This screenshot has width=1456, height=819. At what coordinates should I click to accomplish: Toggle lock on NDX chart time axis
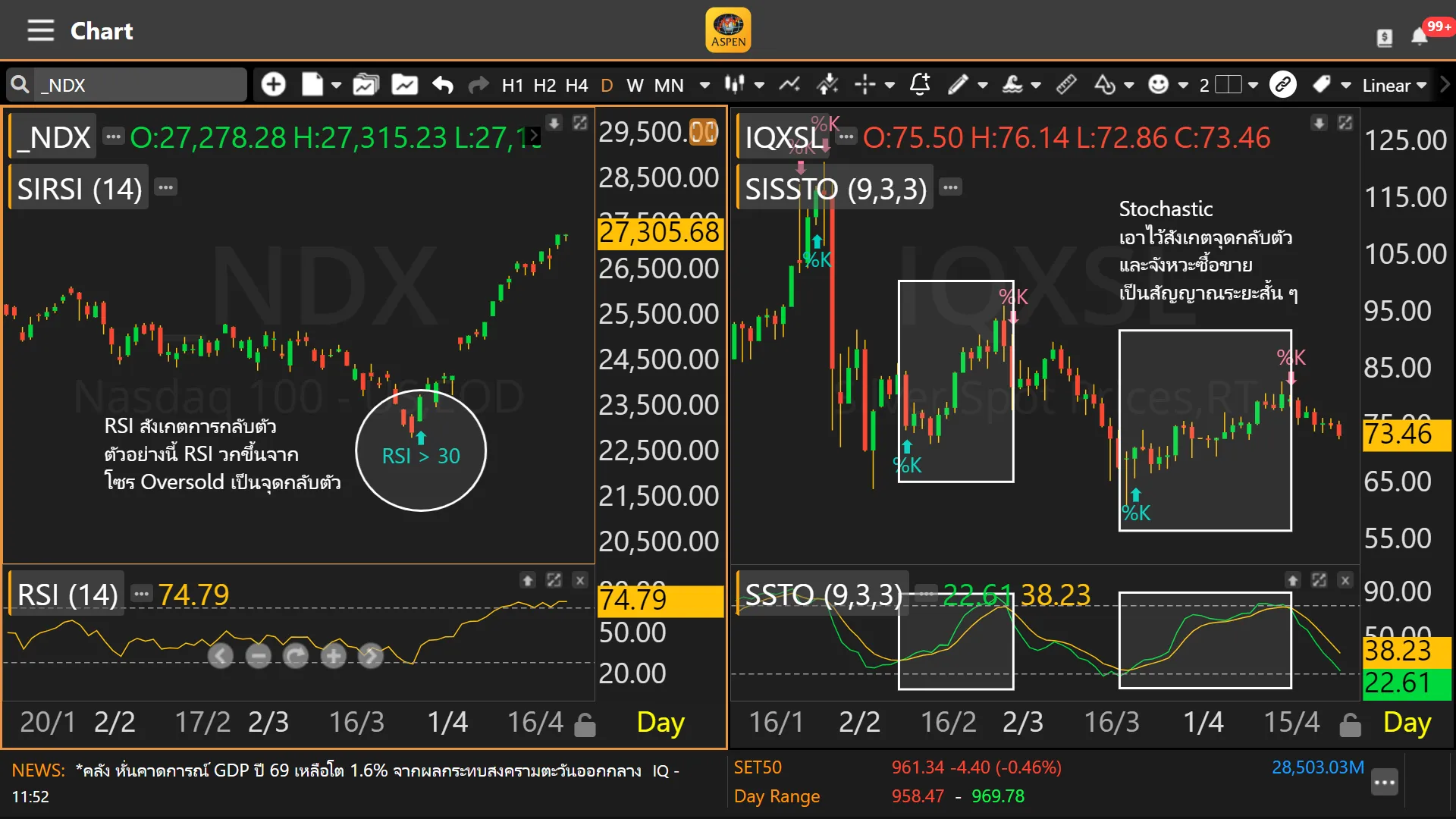[585, 725]
